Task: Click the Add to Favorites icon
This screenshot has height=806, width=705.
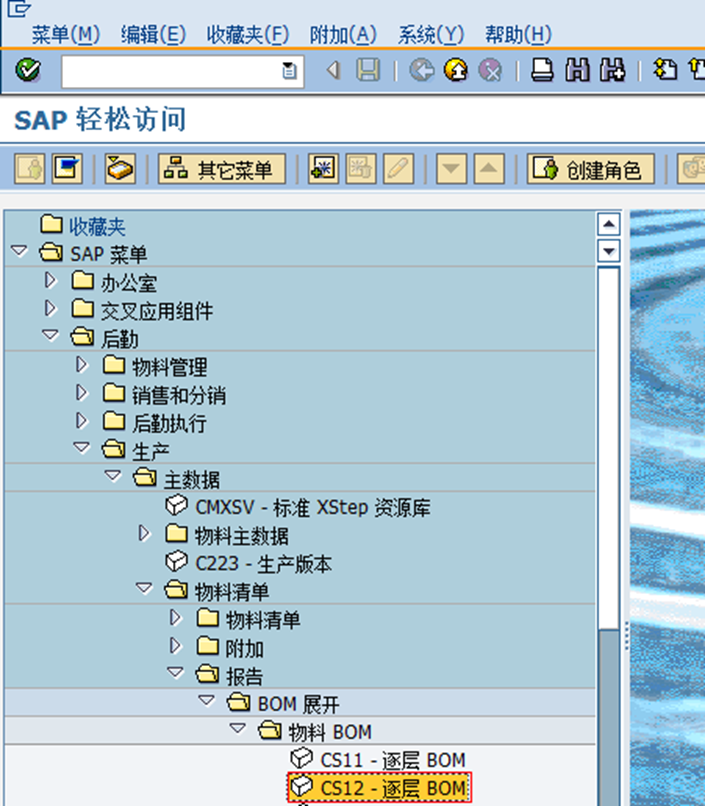Action: (x=323, y=169)
